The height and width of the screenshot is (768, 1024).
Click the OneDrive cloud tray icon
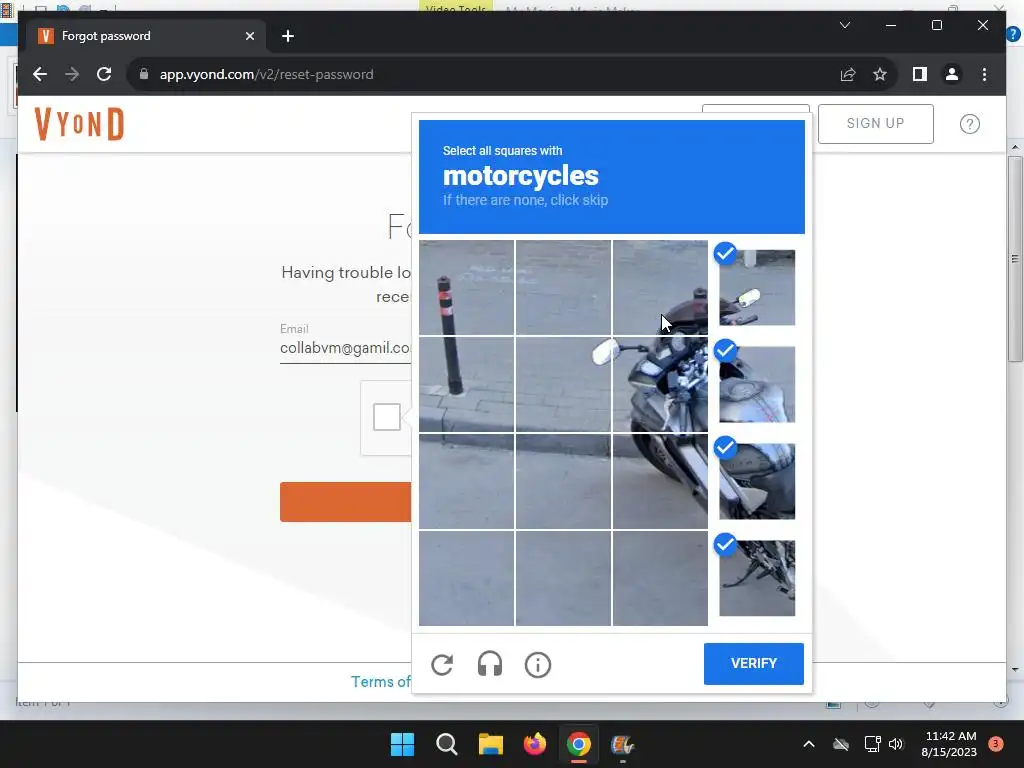[841, 744]
